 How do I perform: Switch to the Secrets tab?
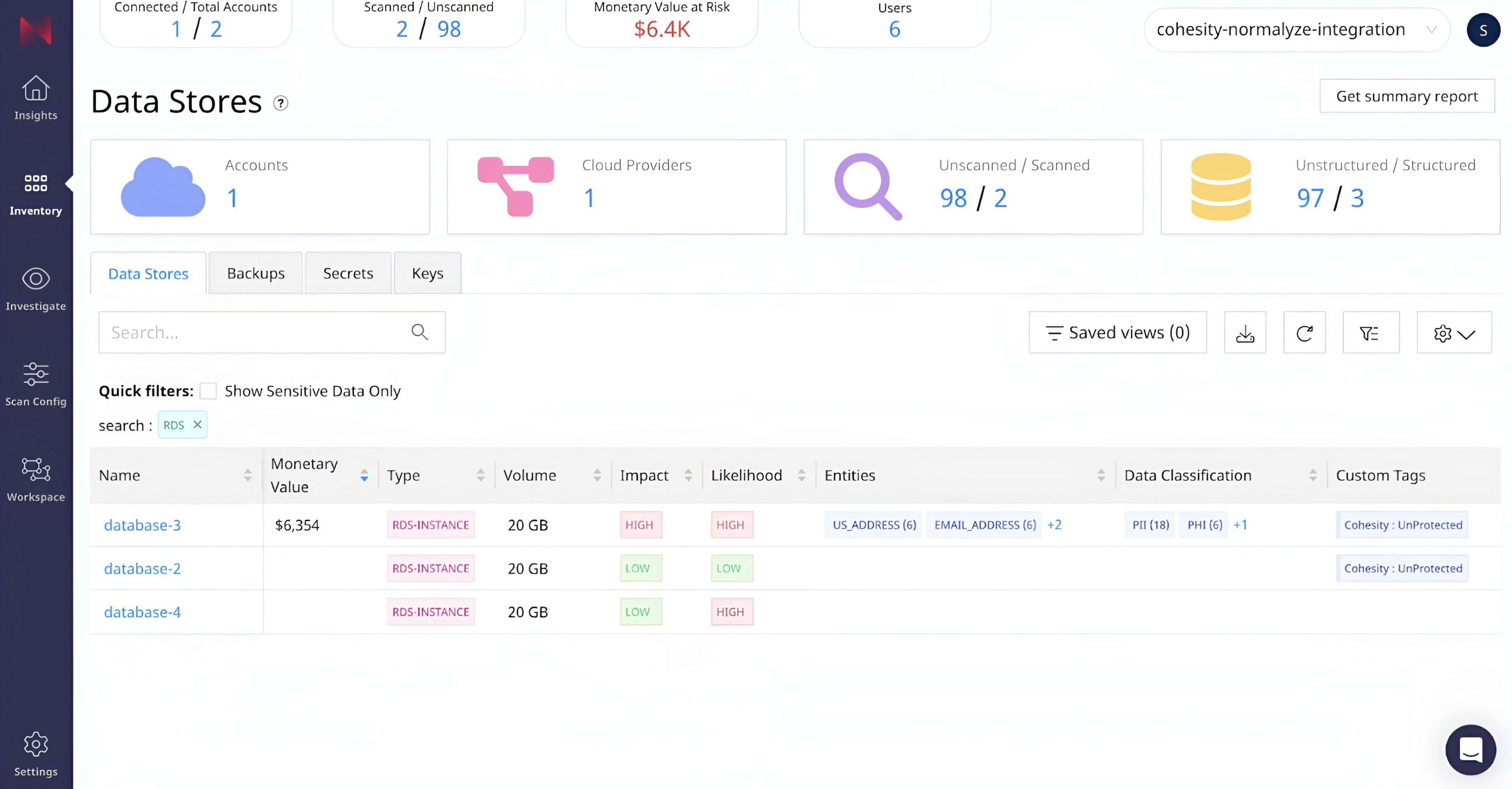348,273
